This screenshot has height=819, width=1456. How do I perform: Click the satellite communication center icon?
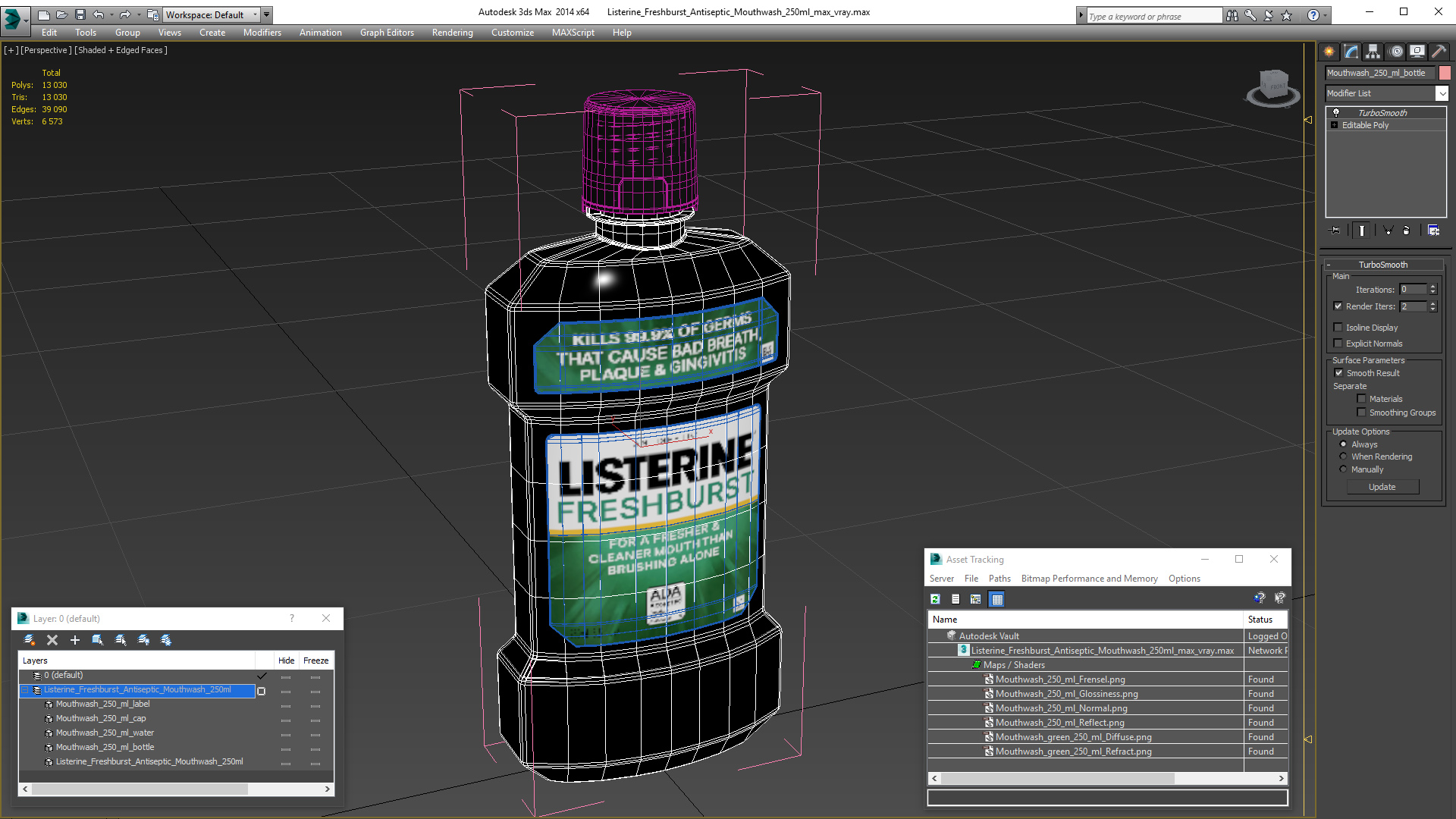coord(1268,15)
